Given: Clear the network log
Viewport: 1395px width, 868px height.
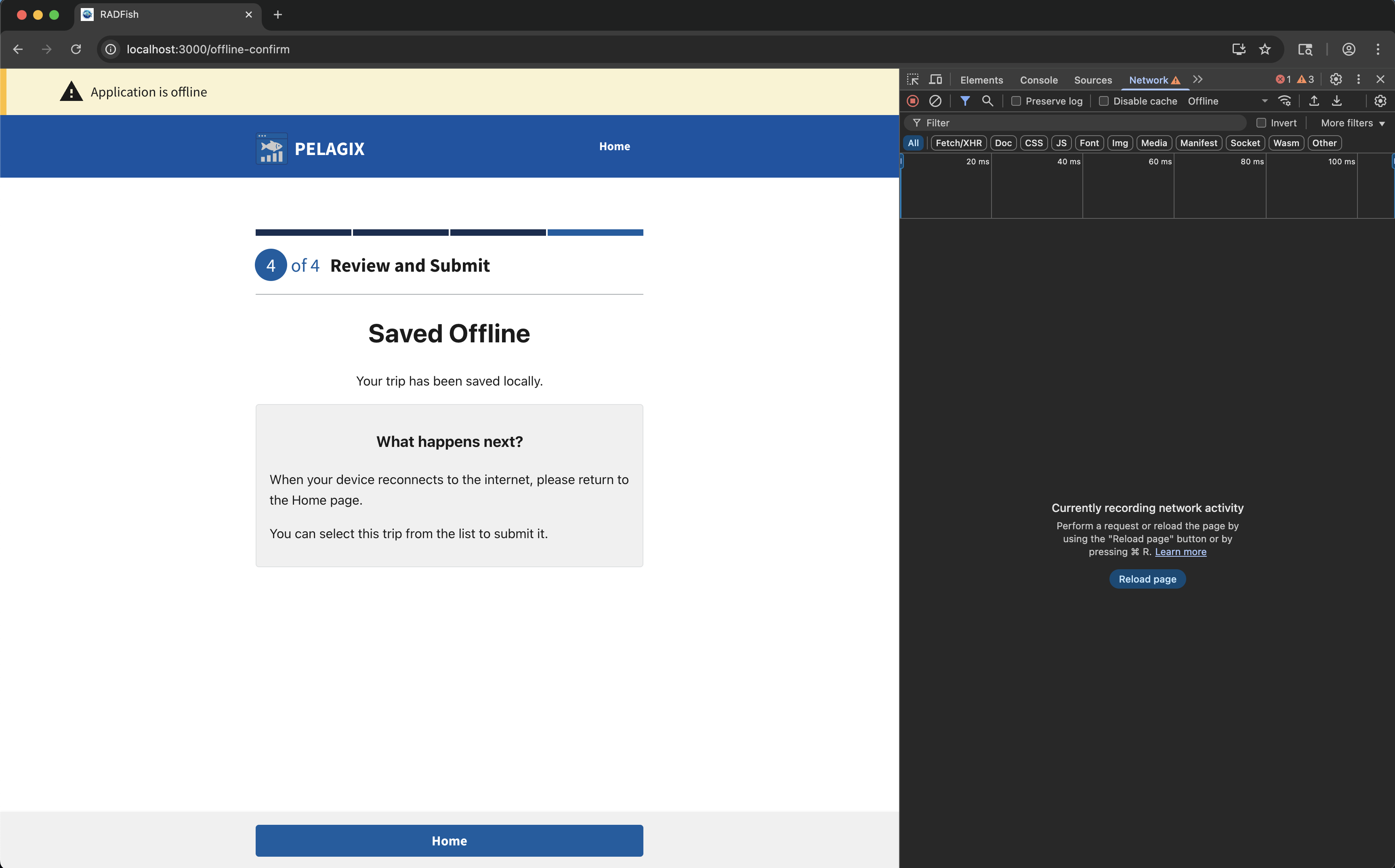Looking at the screenshot, I should click(x=935, y=101).
